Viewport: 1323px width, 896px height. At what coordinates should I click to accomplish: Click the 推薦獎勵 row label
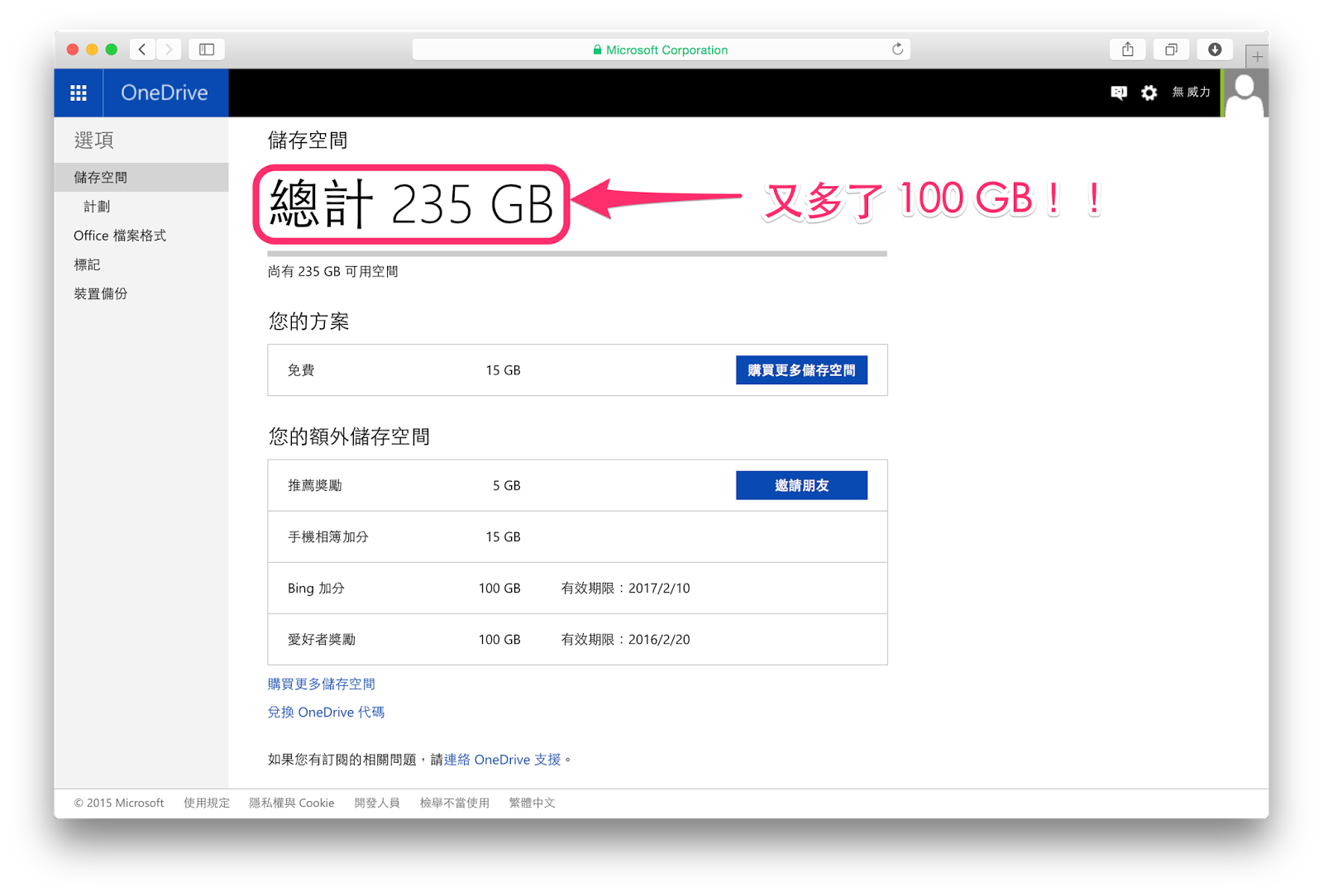tap(315, 485)
